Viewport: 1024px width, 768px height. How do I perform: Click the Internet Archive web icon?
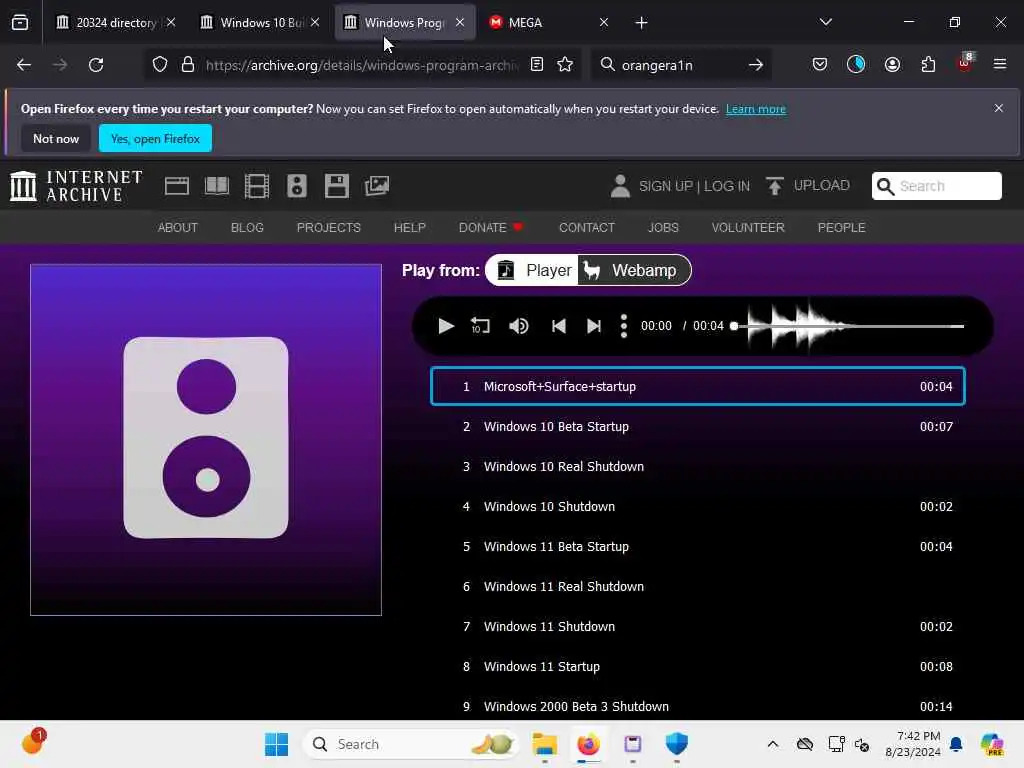tap(176, 186)
